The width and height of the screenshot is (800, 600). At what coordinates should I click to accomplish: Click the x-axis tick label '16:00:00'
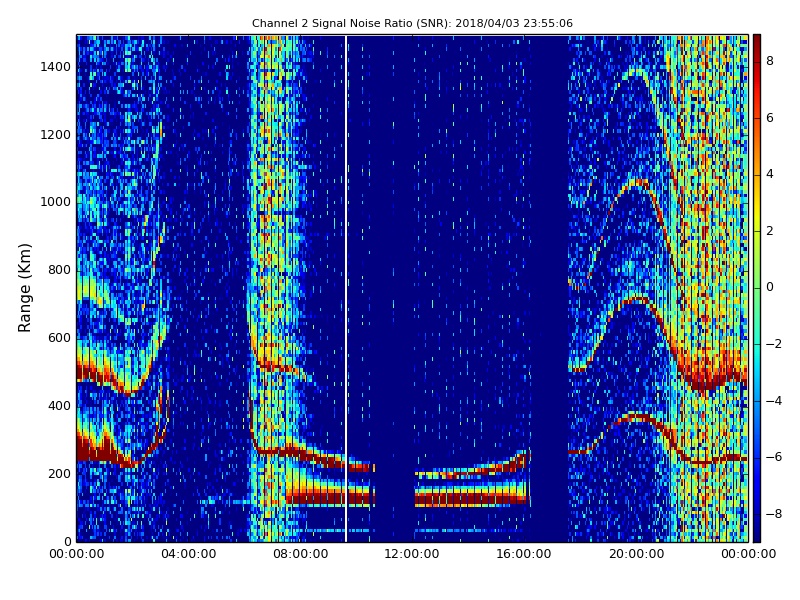point(524,554)
